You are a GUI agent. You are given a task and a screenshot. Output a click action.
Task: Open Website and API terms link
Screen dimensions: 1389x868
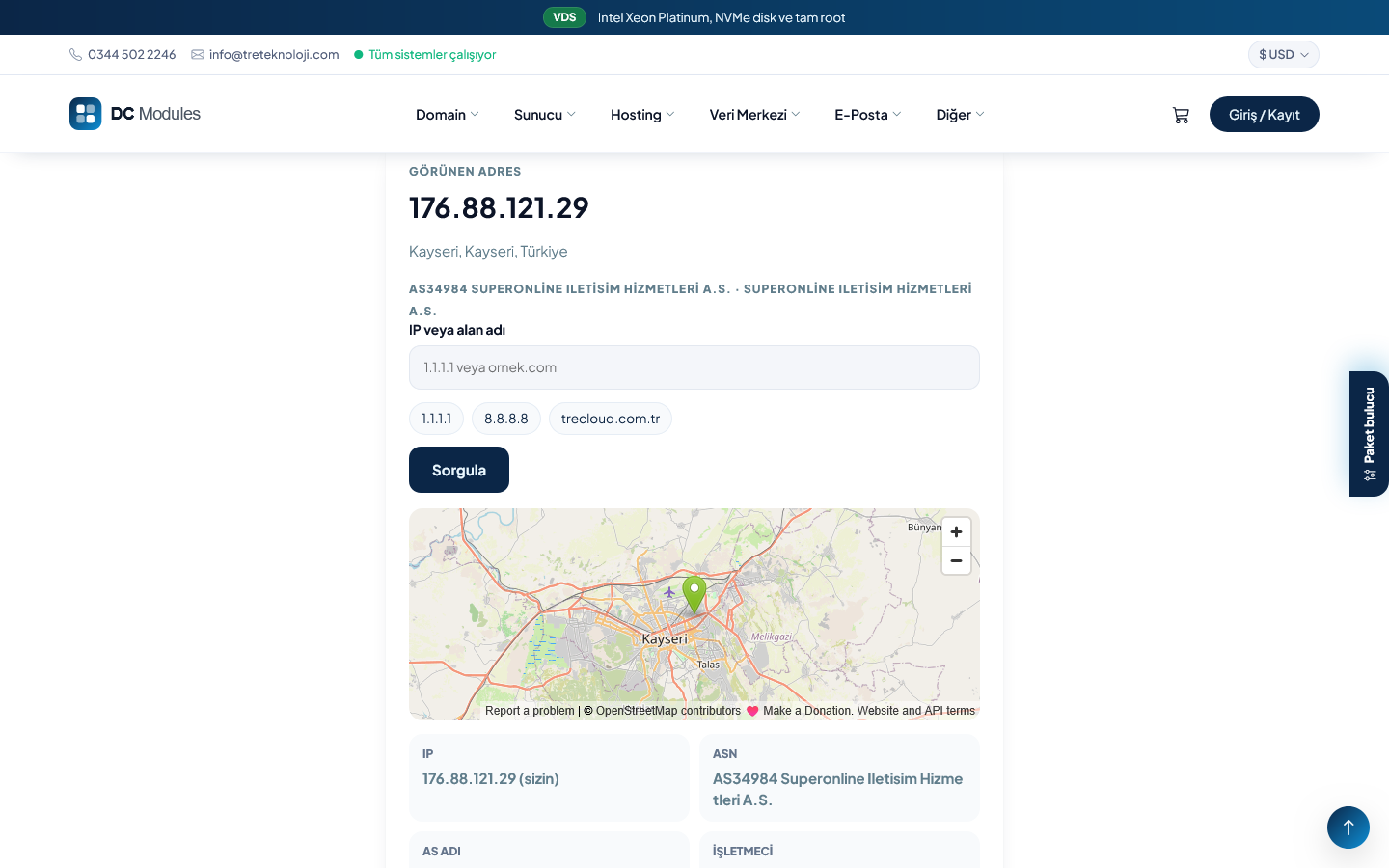point(916,711)
